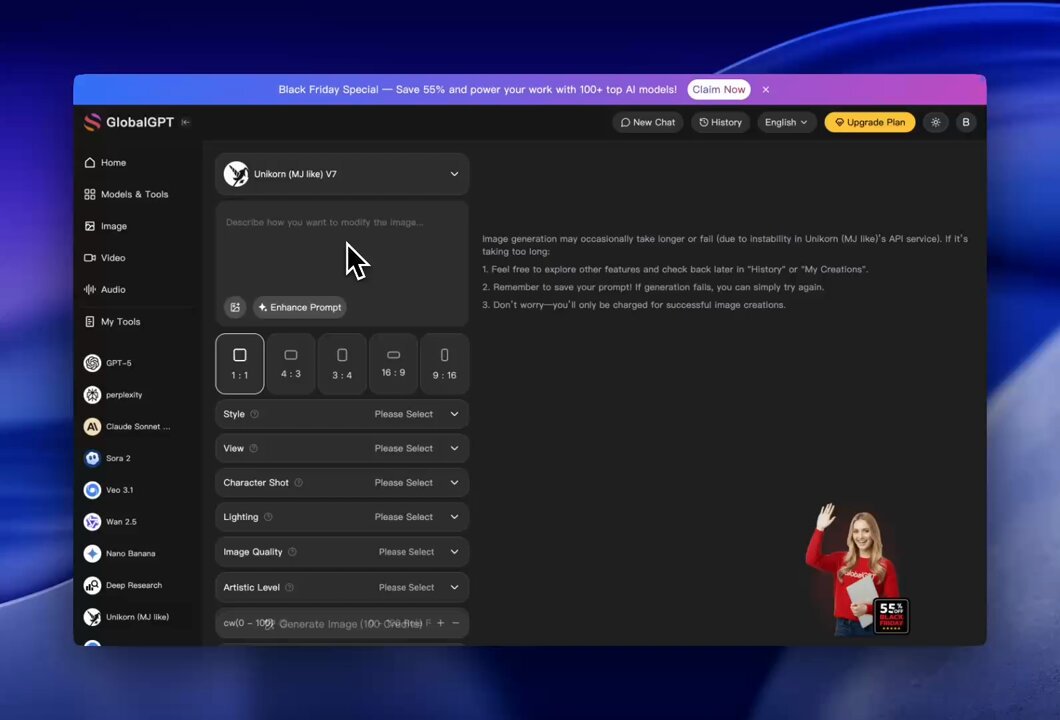Open the English language dropdown
This screenshot has height=720, width=1060.
point(786,122)
